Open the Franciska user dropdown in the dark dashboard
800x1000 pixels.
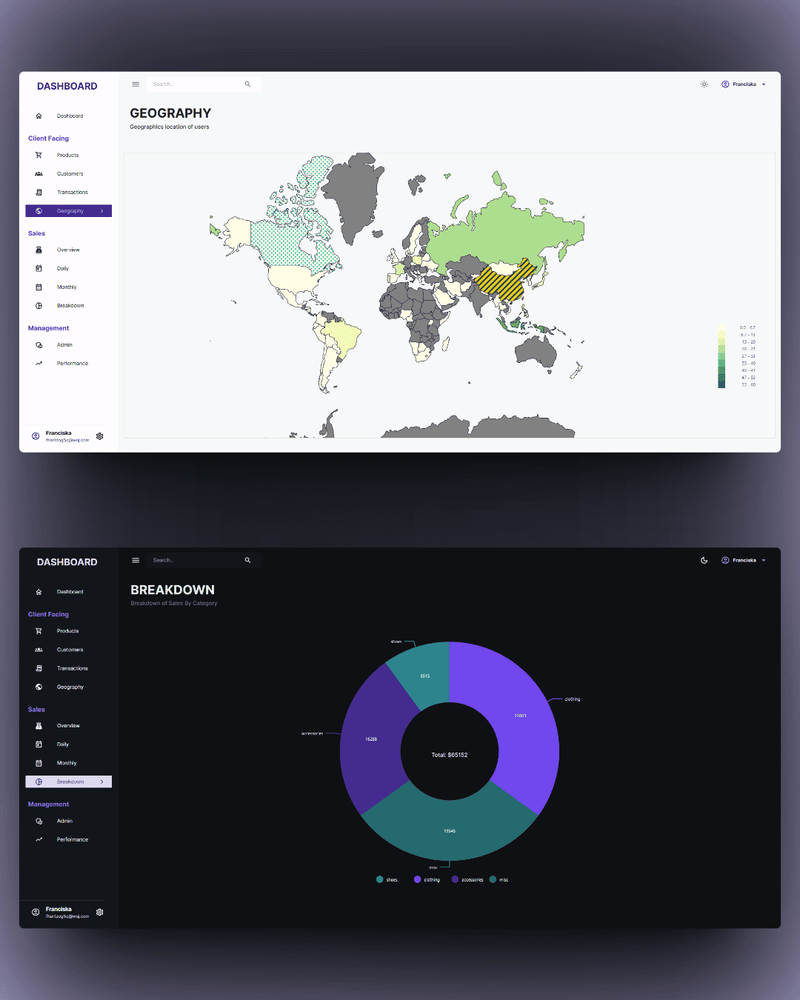coord(743,560)
